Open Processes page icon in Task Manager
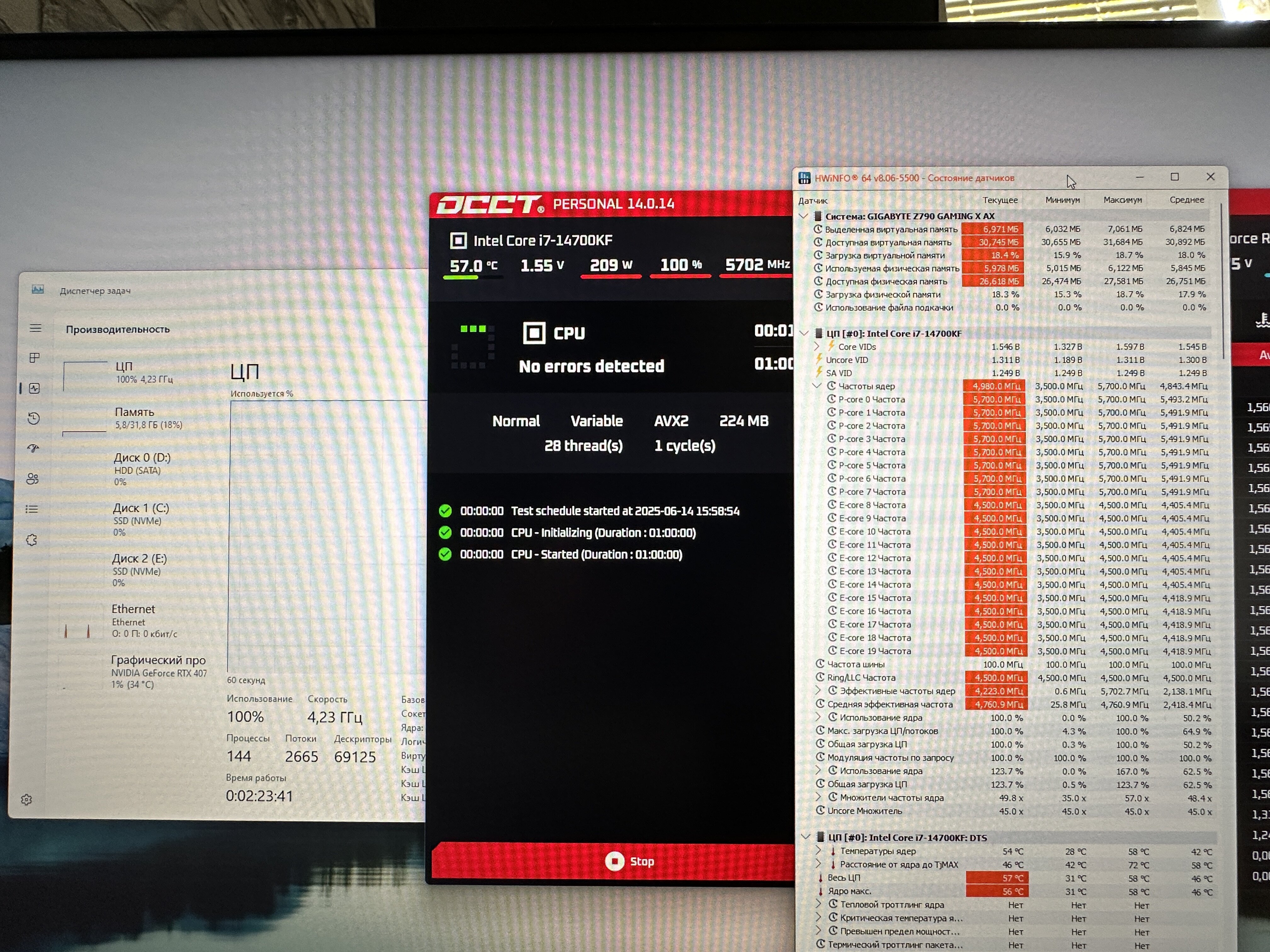Image resolution: width=1270 pixels, height=952 pixels. tap(34, 358)
